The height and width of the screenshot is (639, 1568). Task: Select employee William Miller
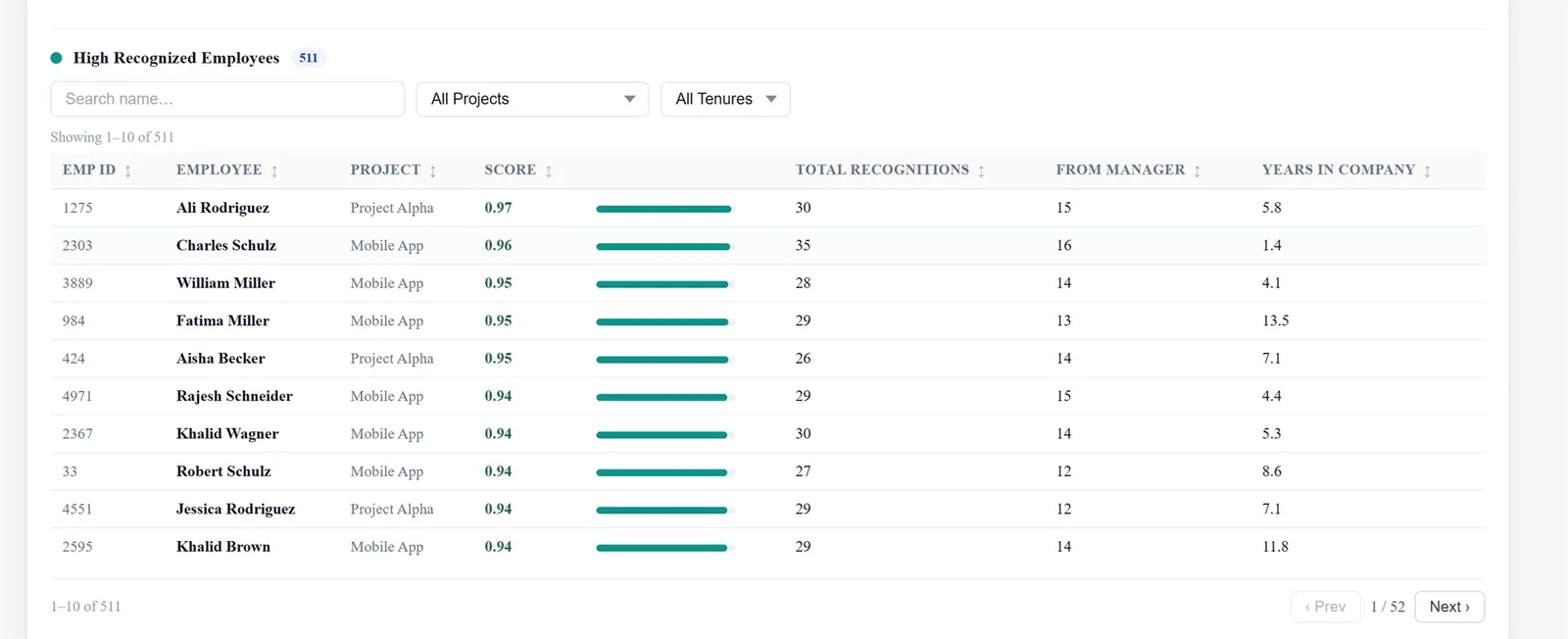(x=225, y=283)
